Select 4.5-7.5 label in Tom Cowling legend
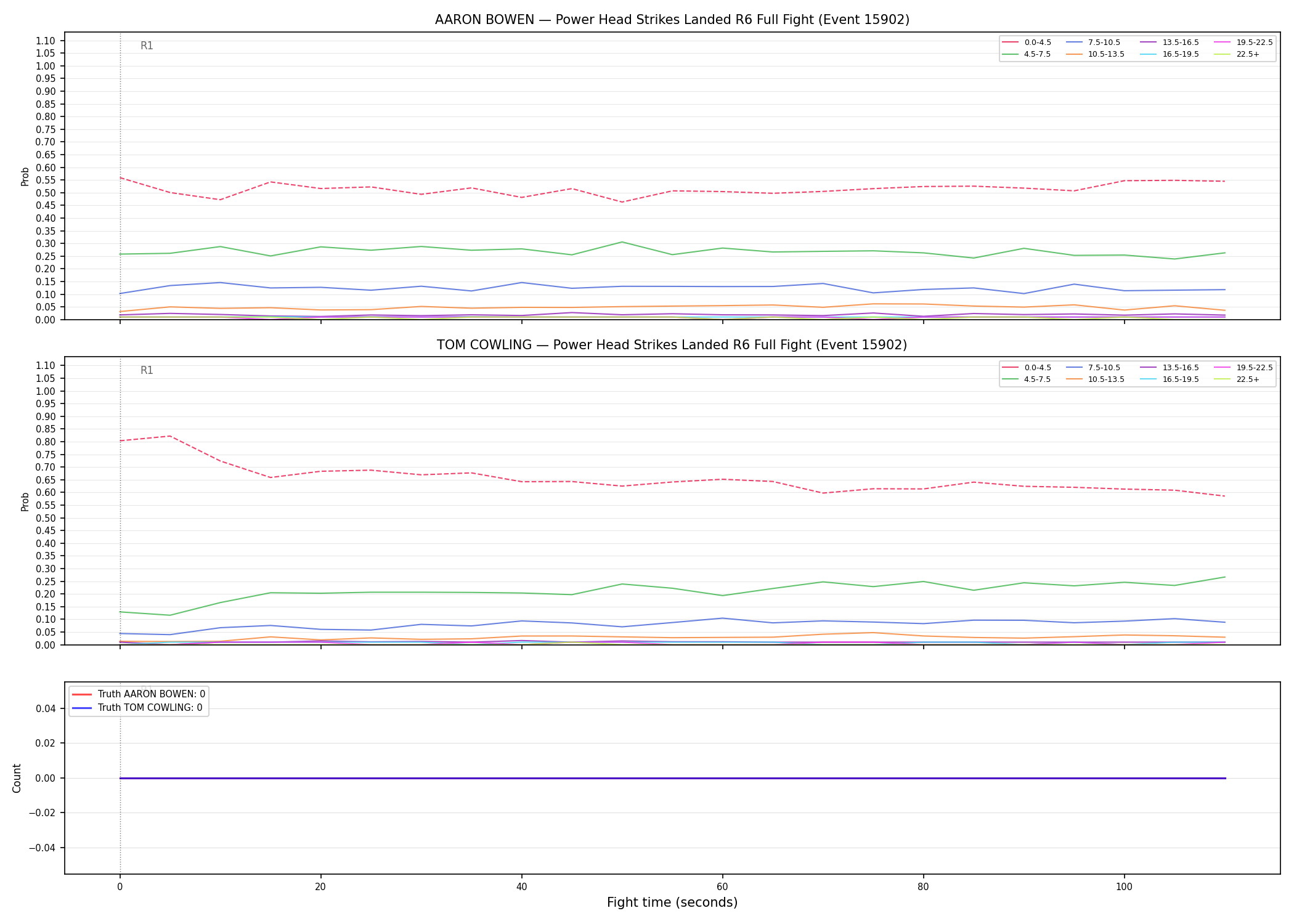1294x924 pixels. [x=1038, y=379]
